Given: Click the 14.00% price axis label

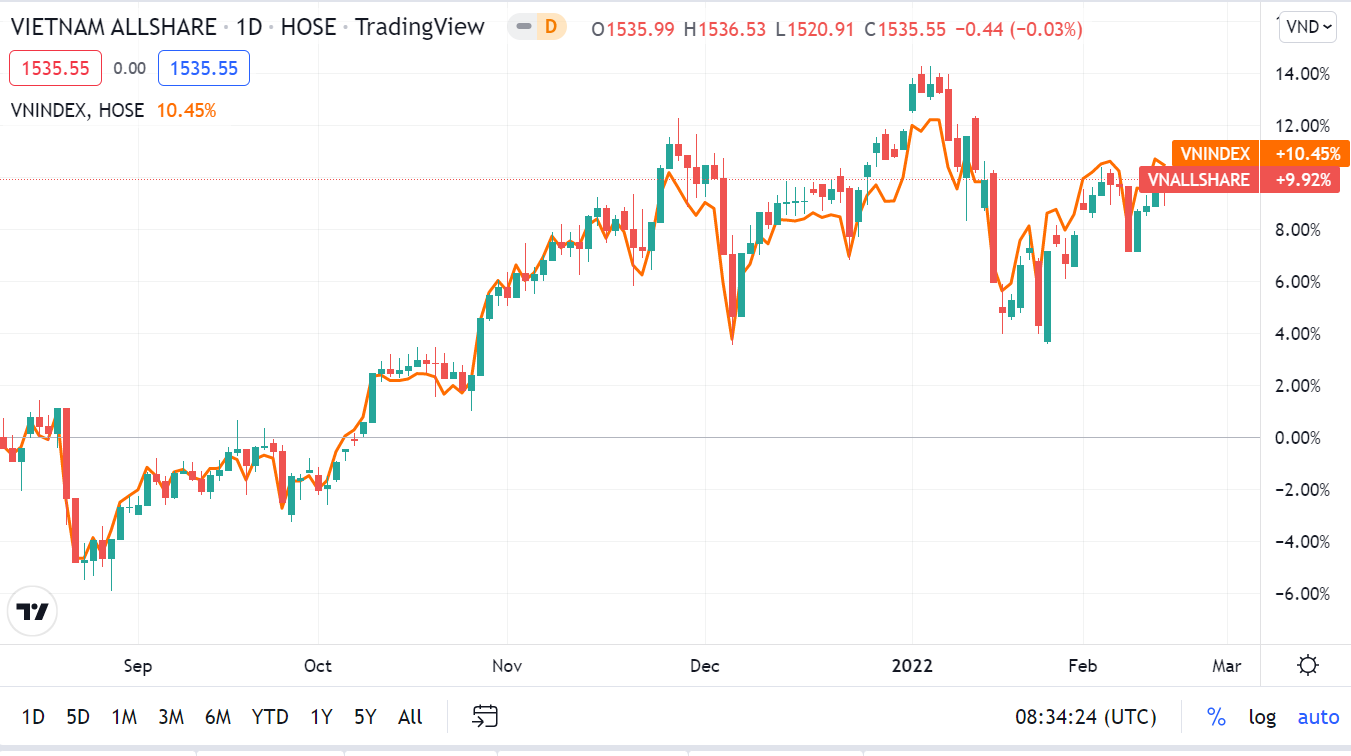Looking at the screenshot, I should [x=1304, y=74].
